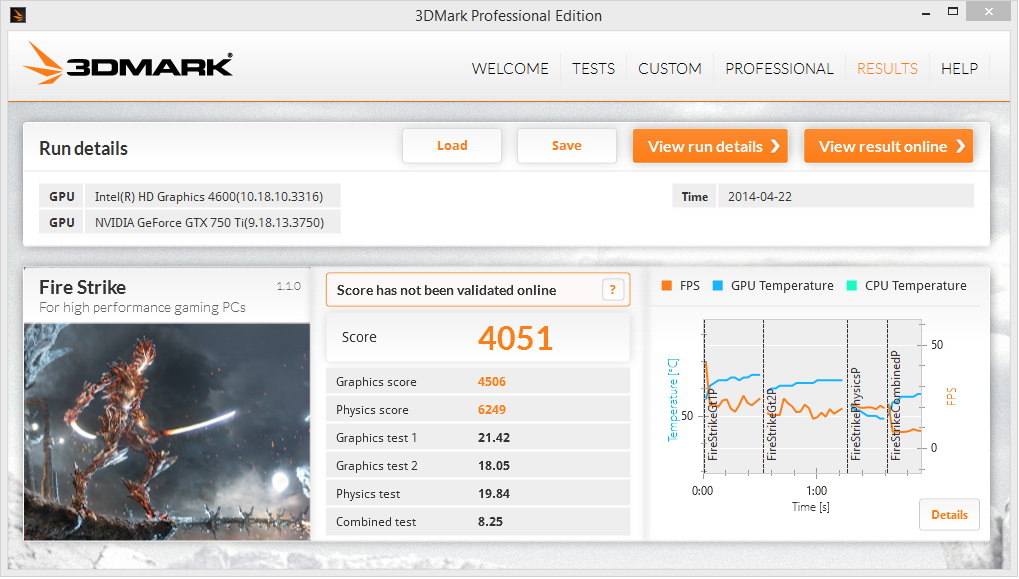Click the 3DMark title bar app icon
The width and height of the screenshot is (1019, 579).
[18, 14]
